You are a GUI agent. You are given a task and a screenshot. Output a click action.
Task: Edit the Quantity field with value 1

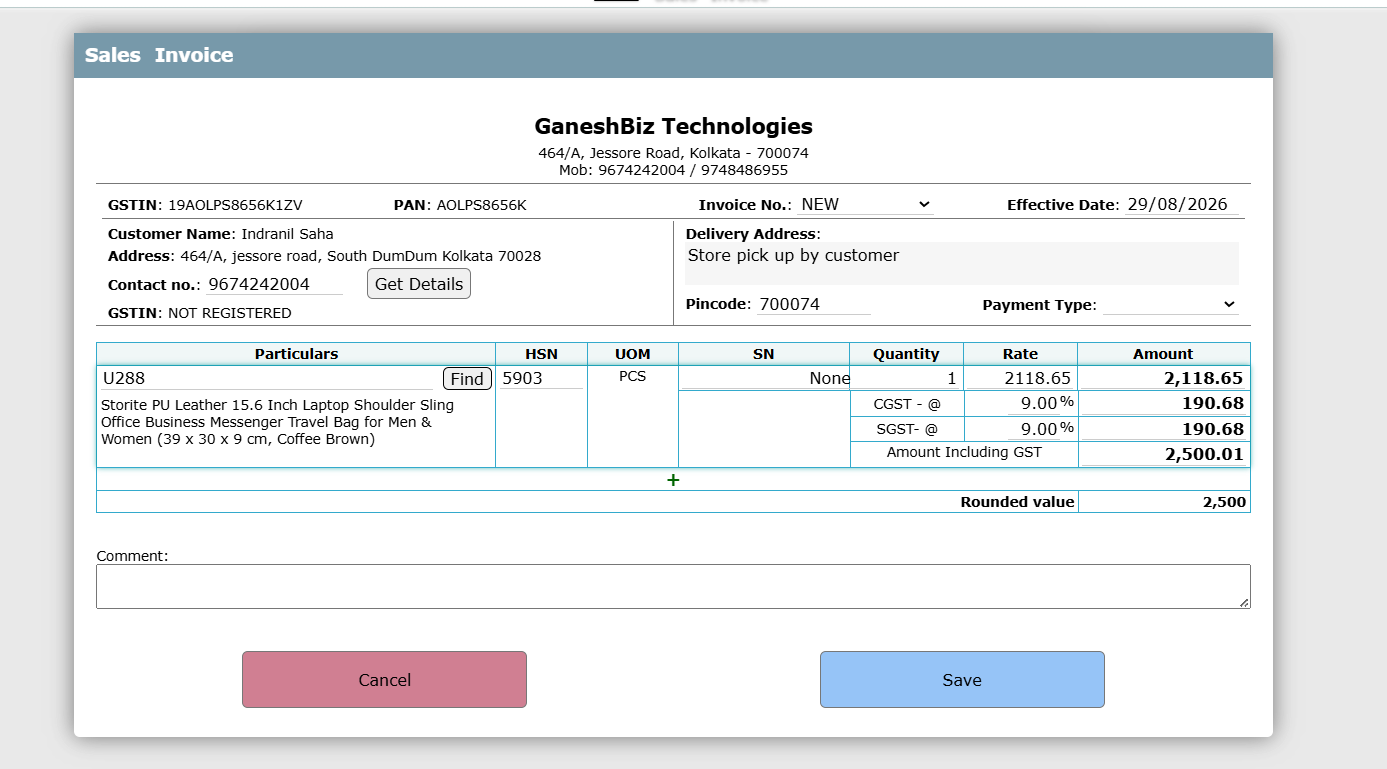(x=906, y=378)
